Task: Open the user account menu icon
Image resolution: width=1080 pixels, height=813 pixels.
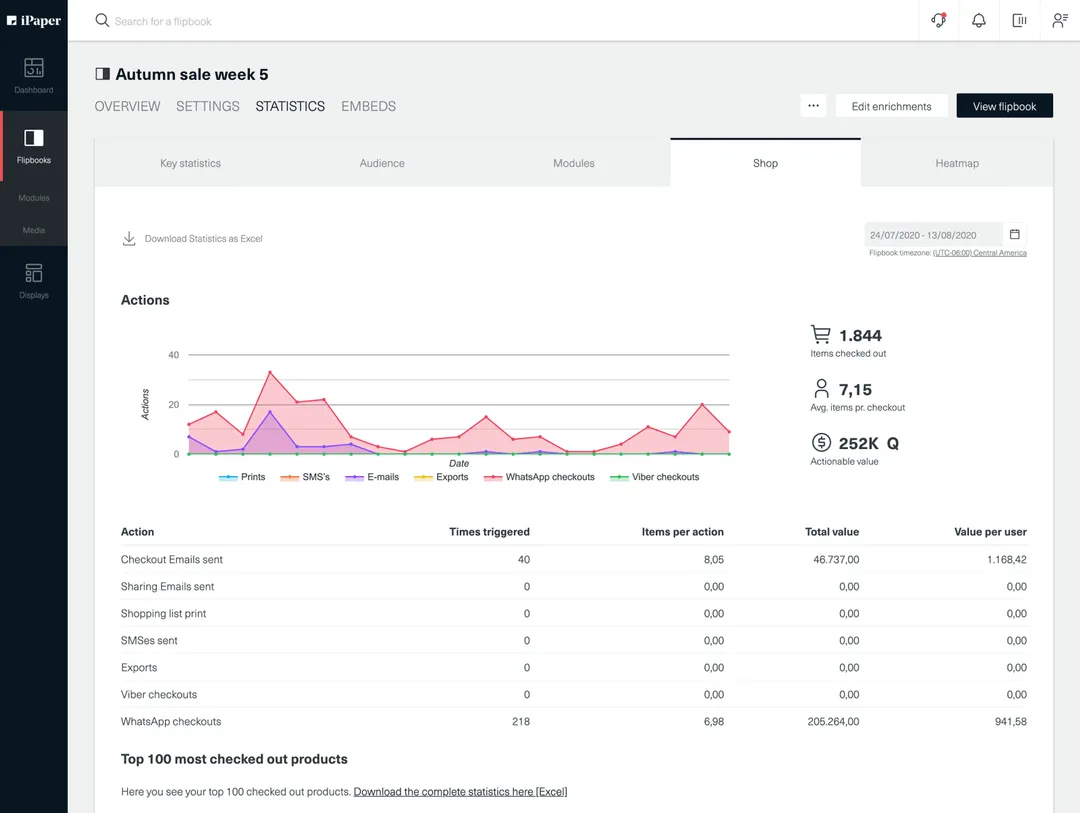Action: point(1059,20)
